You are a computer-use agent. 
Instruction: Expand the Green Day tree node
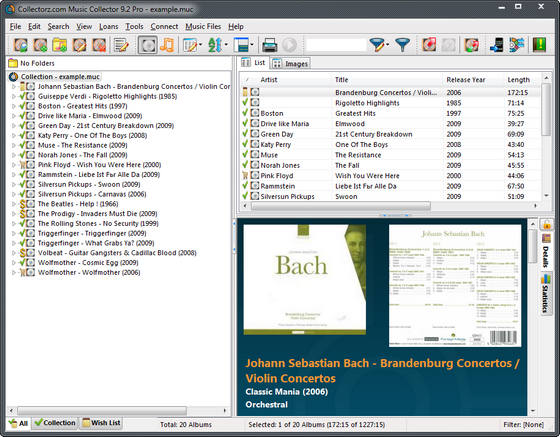(14, 126)
